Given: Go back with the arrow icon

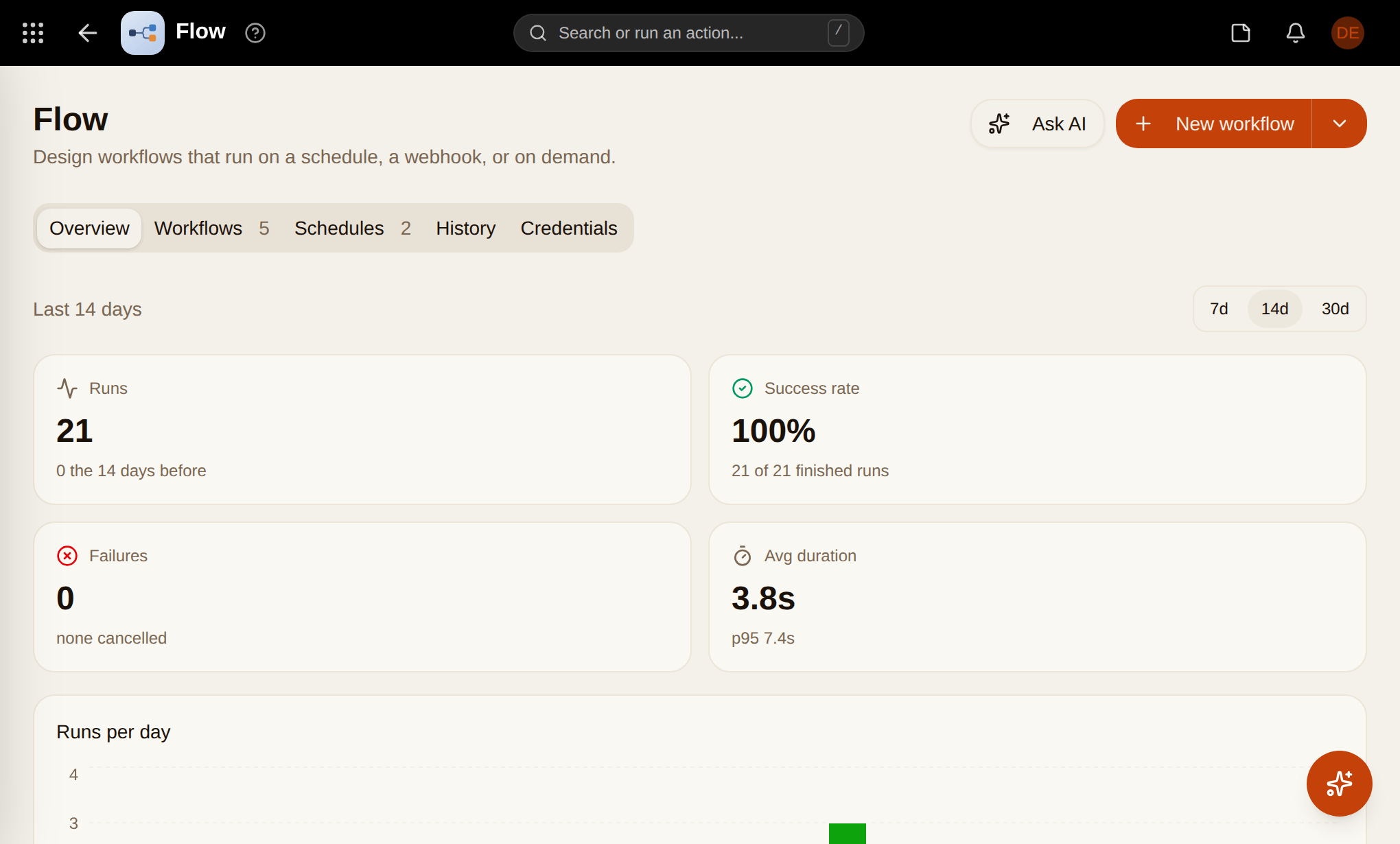Looking at the screenshot, I should click(88, 33).
